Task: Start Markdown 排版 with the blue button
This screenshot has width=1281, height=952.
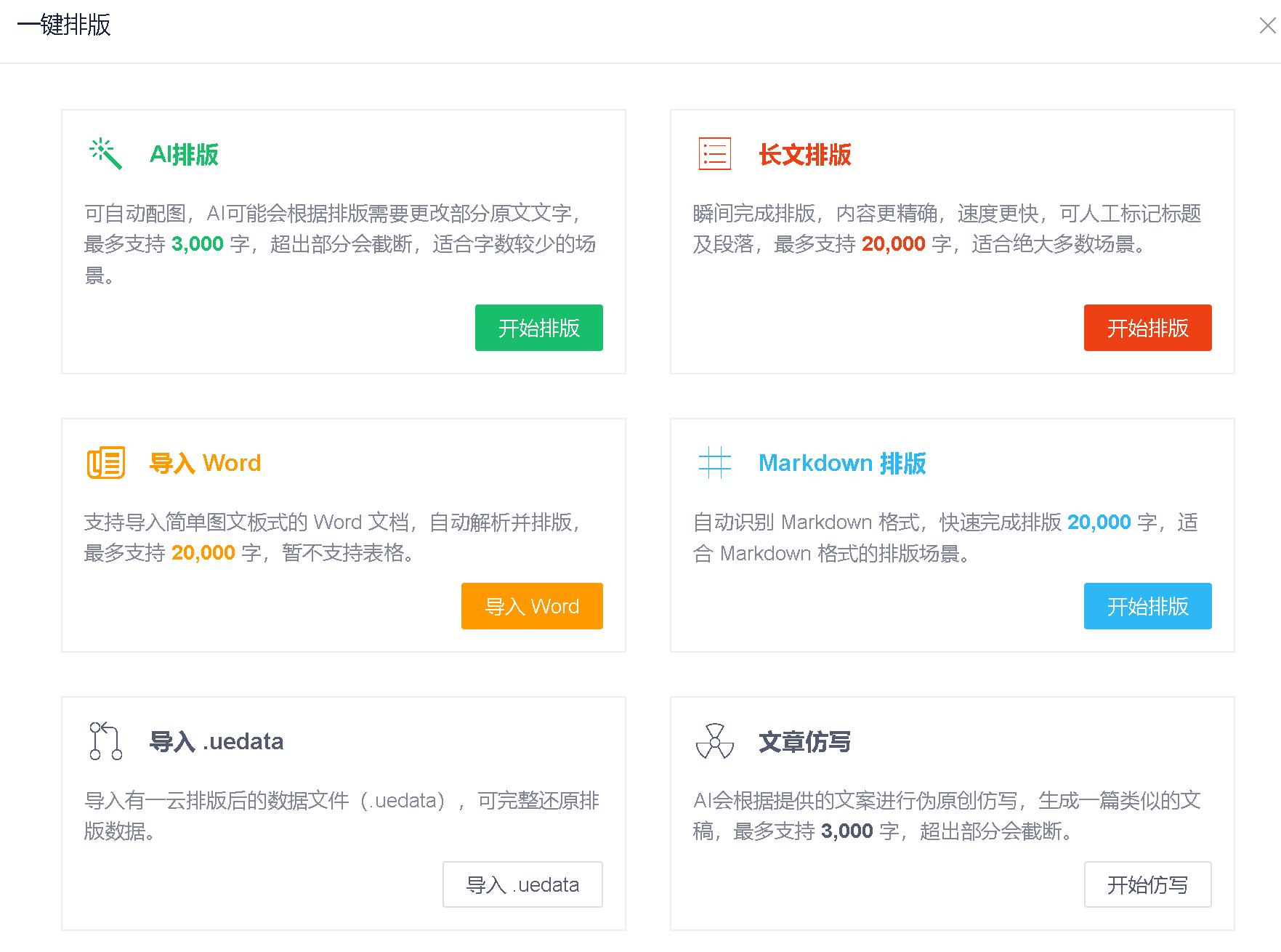Action: coord(1147,606)
